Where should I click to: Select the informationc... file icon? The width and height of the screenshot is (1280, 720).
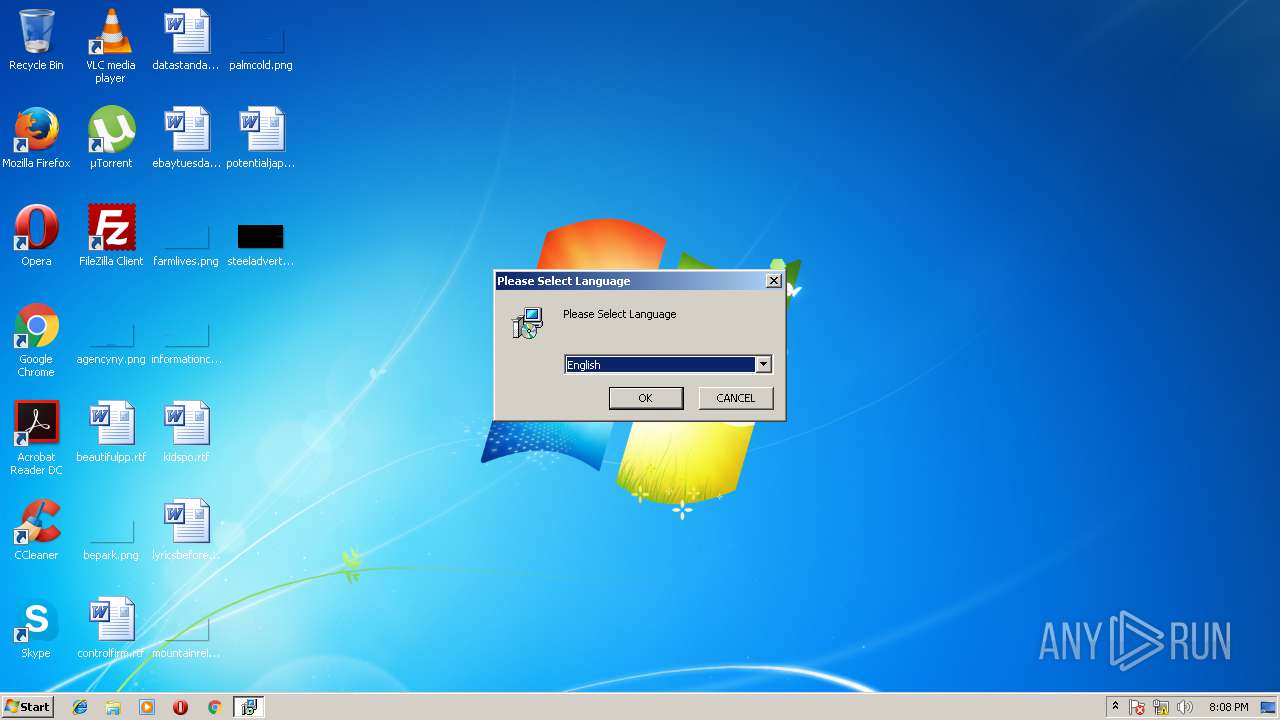pos(186,342)
